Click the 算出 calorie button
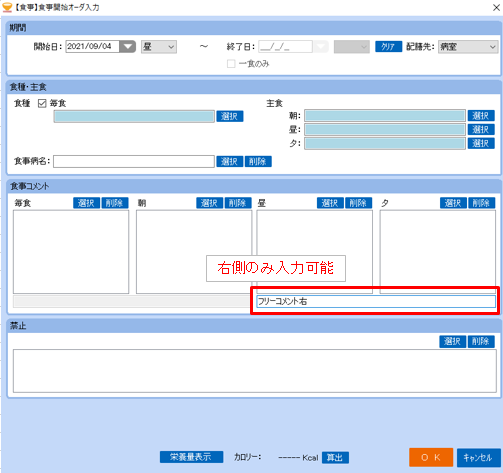503x473 pixels. (335, 458)
